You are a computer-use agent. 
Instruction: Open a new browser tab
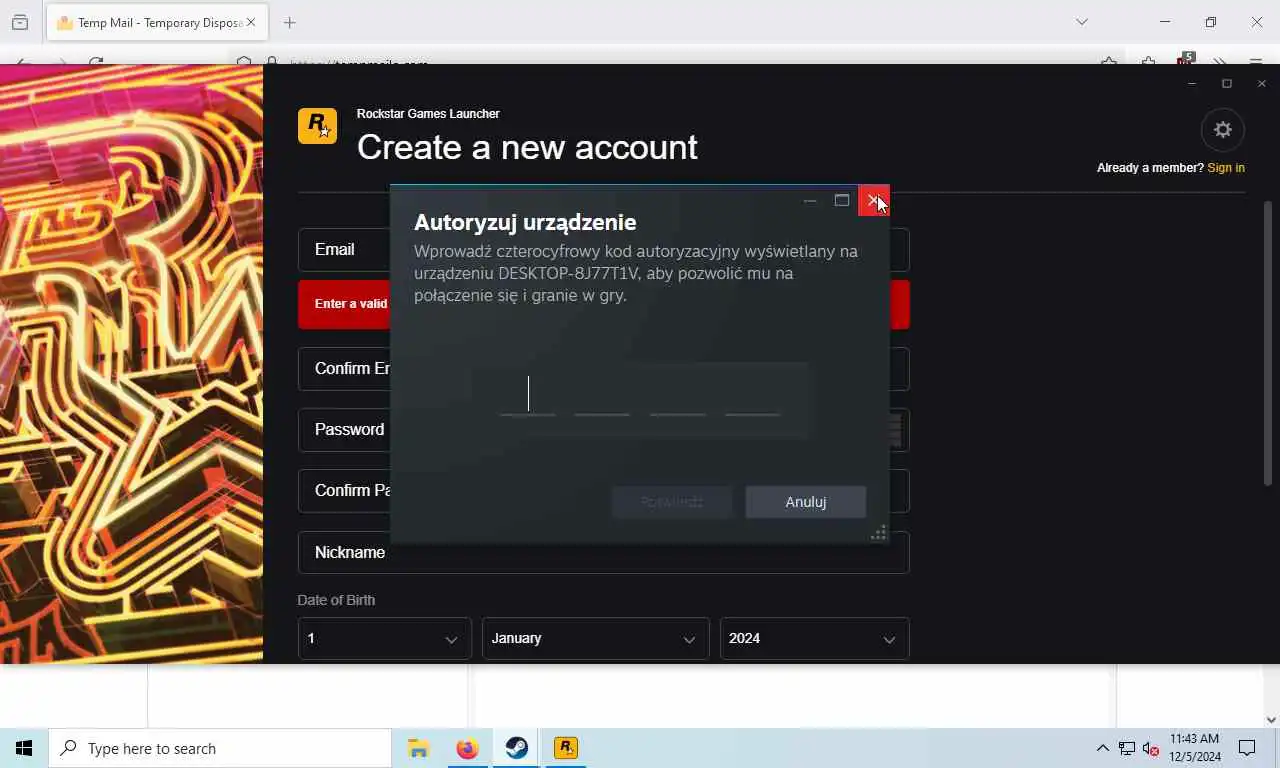tap(290, 22)
